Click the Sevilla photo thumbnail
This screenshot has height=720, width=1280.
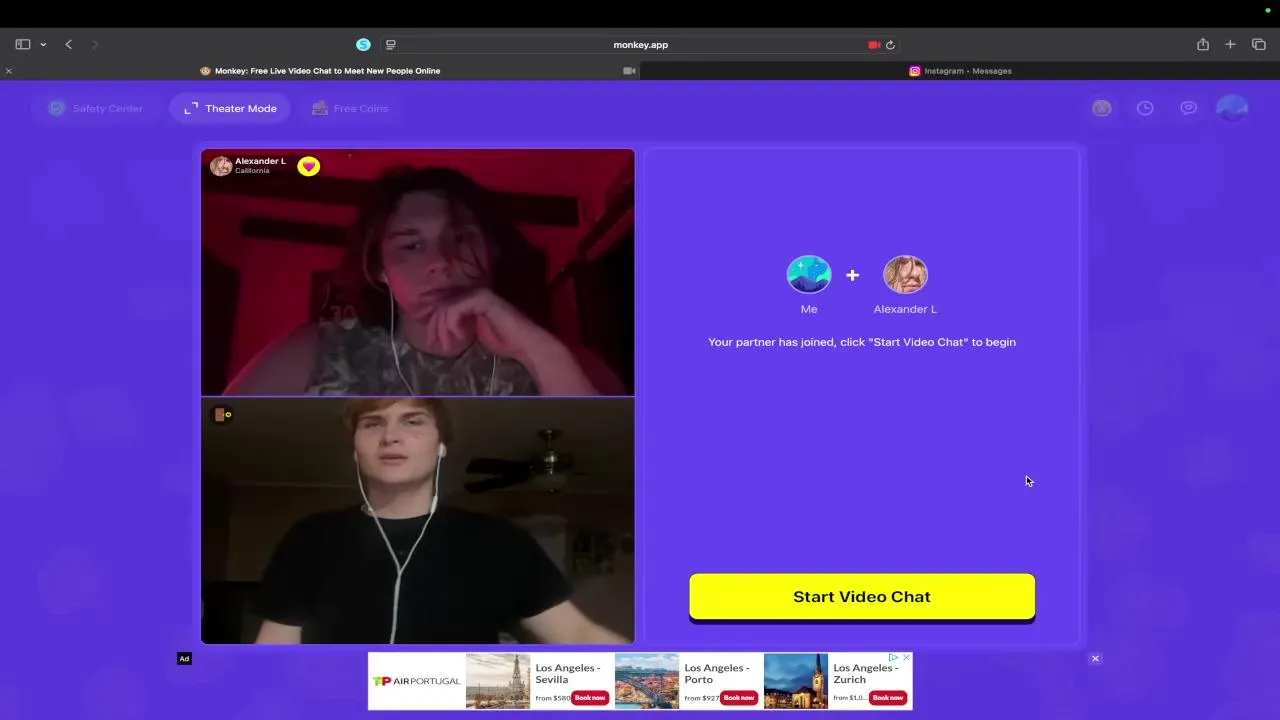tap(498, 681)
